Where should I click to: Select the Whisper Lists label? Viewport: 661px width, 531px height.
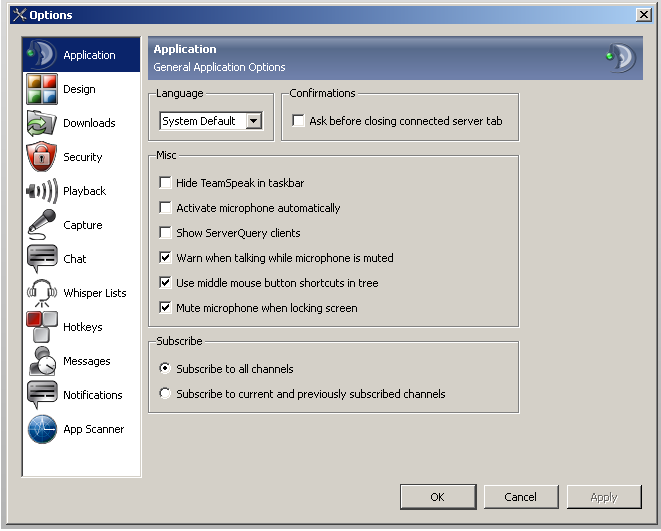tap(95, 293)
